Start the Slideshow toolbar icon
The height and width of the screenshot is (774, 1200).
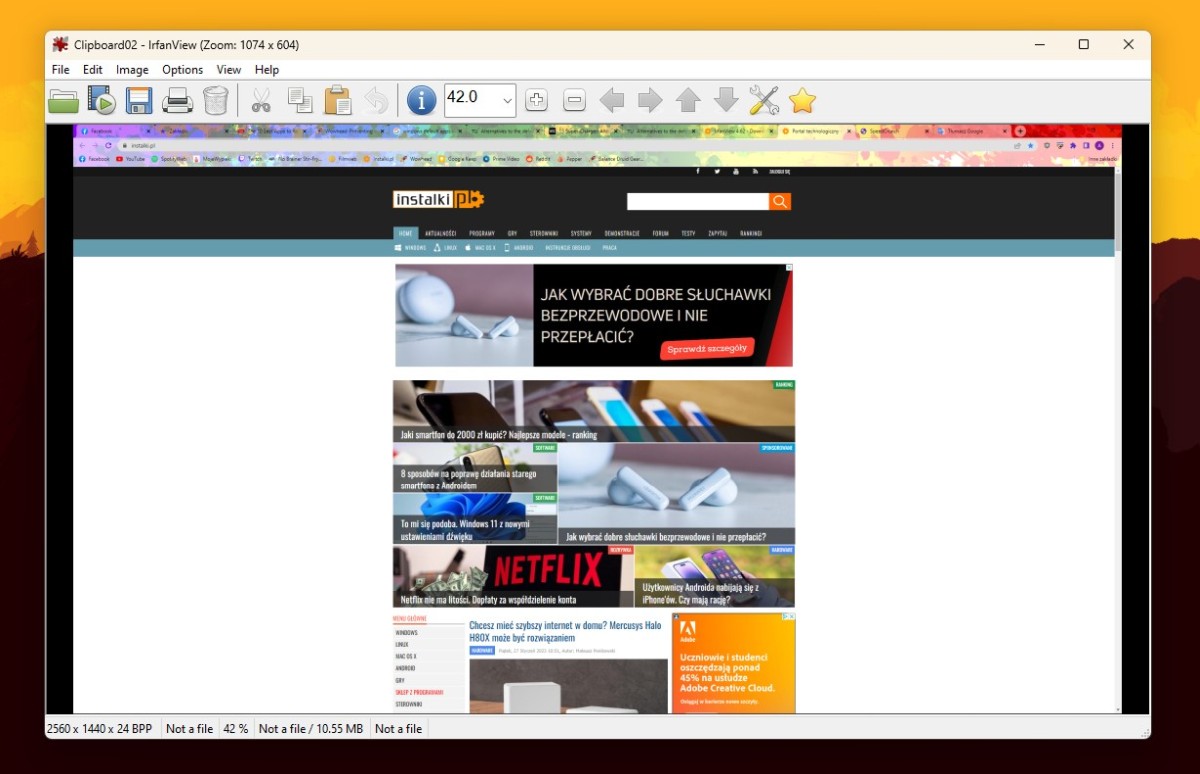pos(101,100)
